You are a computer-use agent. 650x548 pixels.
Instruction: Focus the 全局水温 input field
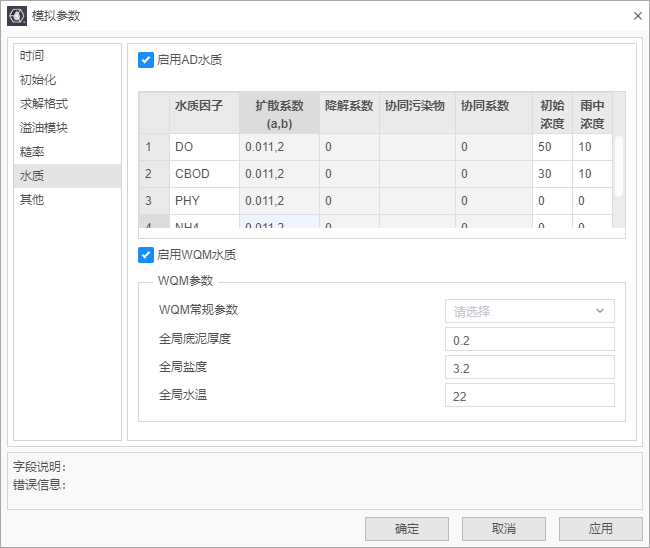[529, 395]
